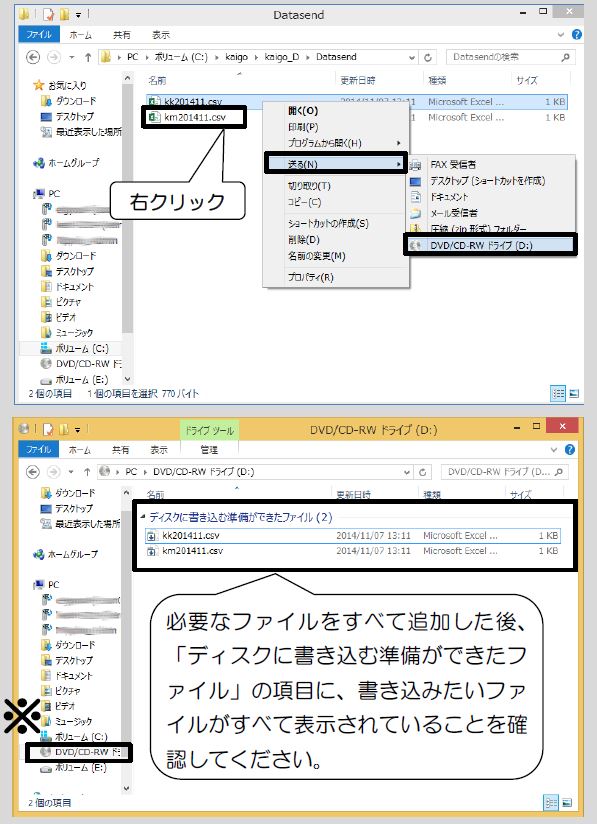Click kaigo_D in the address breadcrumb
597x824 pixels.
tap(281, 57)
